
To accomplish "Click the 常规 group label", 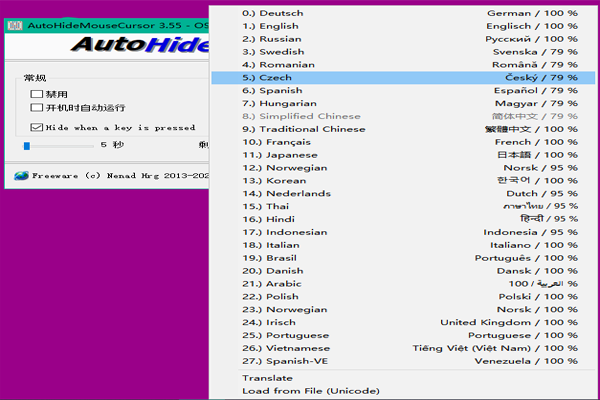I will point(35,78).
